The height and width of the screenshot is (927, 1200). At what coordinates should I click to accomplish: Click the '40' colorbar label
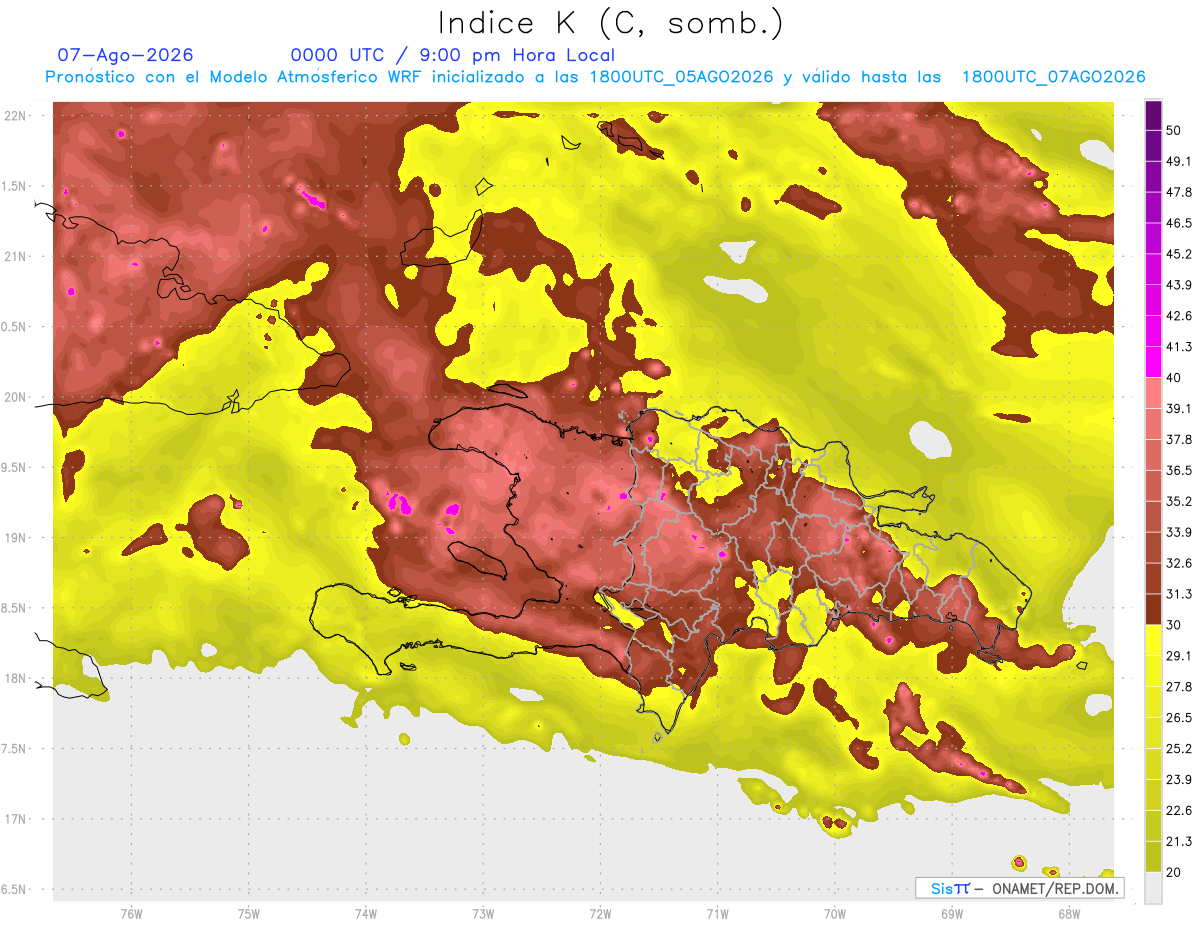(x=1175, y=378)
